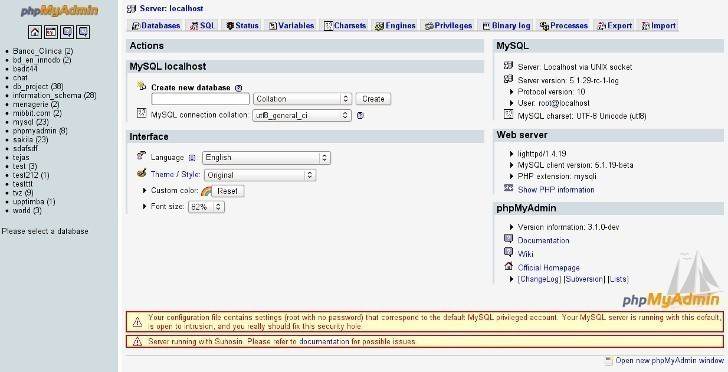This screenshot has width=728, height=372.
Task: Switch to the SQL tab
Action: pos(202,26)
